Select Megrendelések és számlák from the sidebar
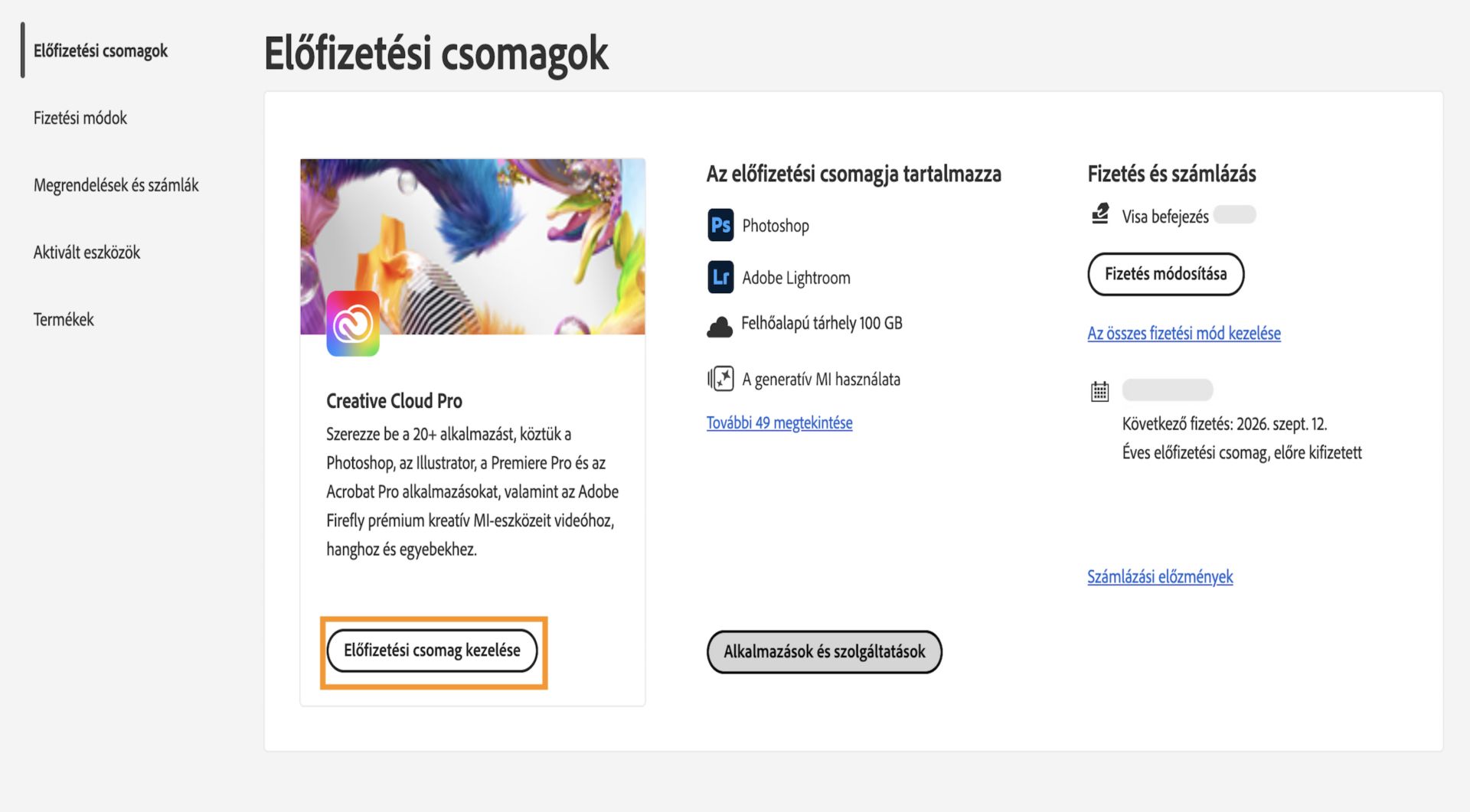Viewport: 1470px width, 812px height. tap(116, 184)
